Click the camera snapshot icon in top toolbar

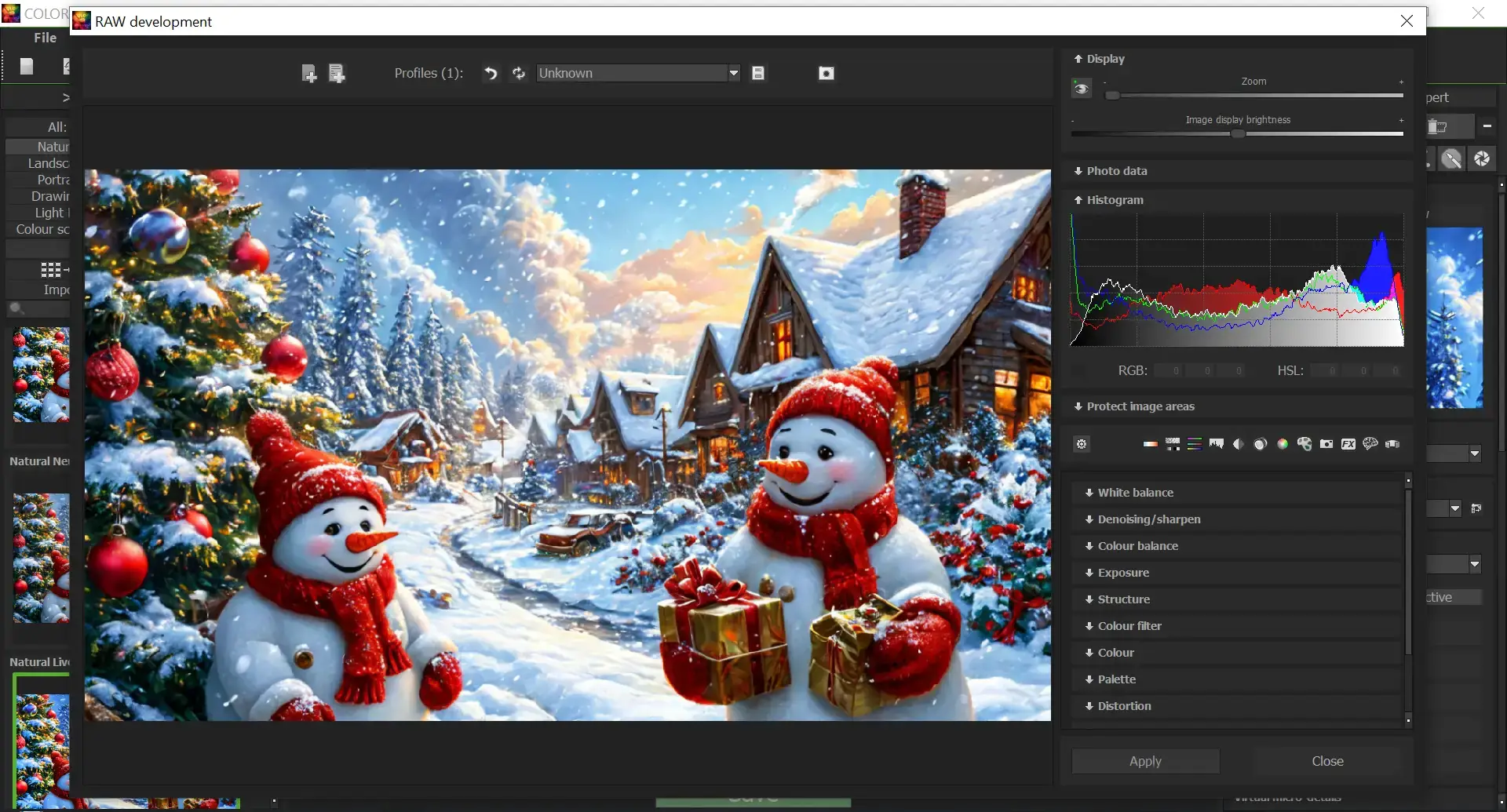826,73
